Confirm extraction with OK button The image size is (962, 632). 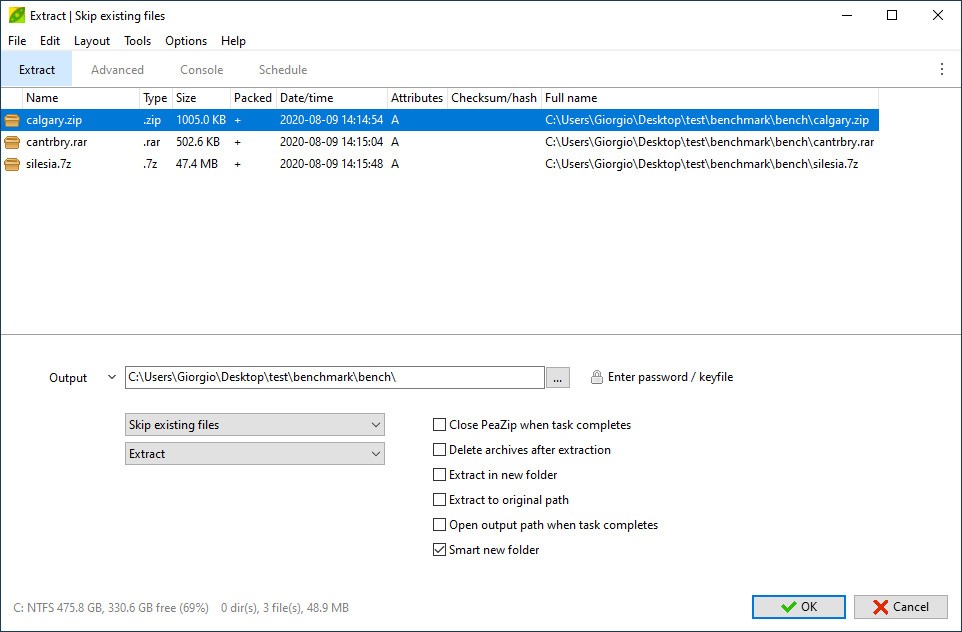(799, 607)
